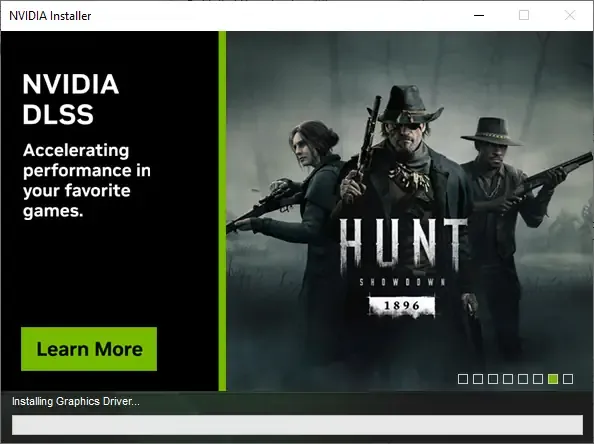Click the Installing Graphics Driver status text
This screenshot has width=594, height=444.
coord(76,401)
